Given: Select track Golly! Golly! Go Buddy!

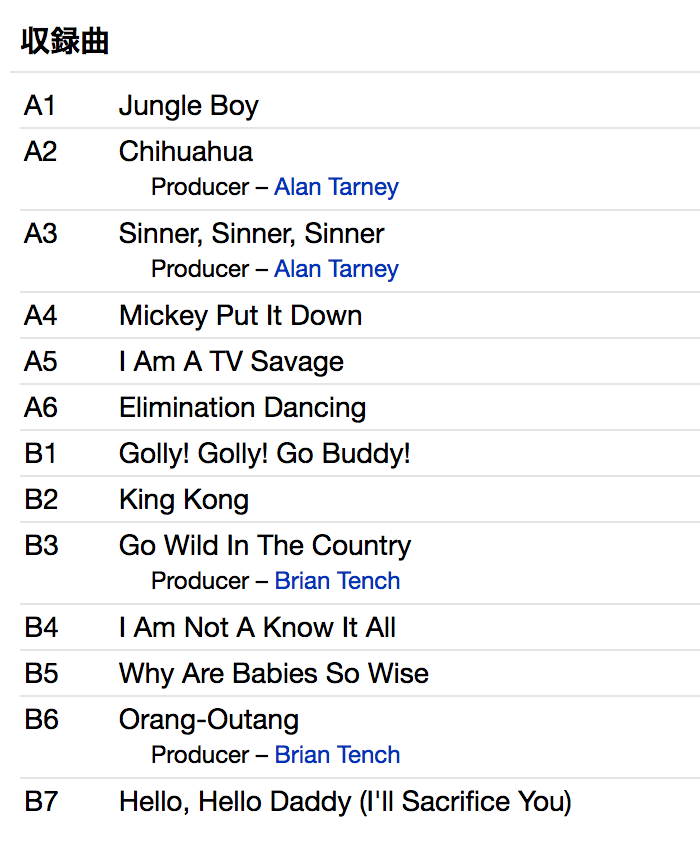Looking at the screenshot, I should click(x=264, y=454).
